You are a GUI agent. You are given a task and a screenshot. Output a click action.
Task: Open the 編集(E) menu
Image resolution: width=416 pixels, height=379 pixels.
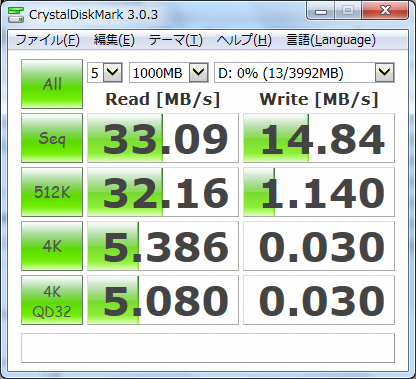pyautogui.click(x=114, y=40)
